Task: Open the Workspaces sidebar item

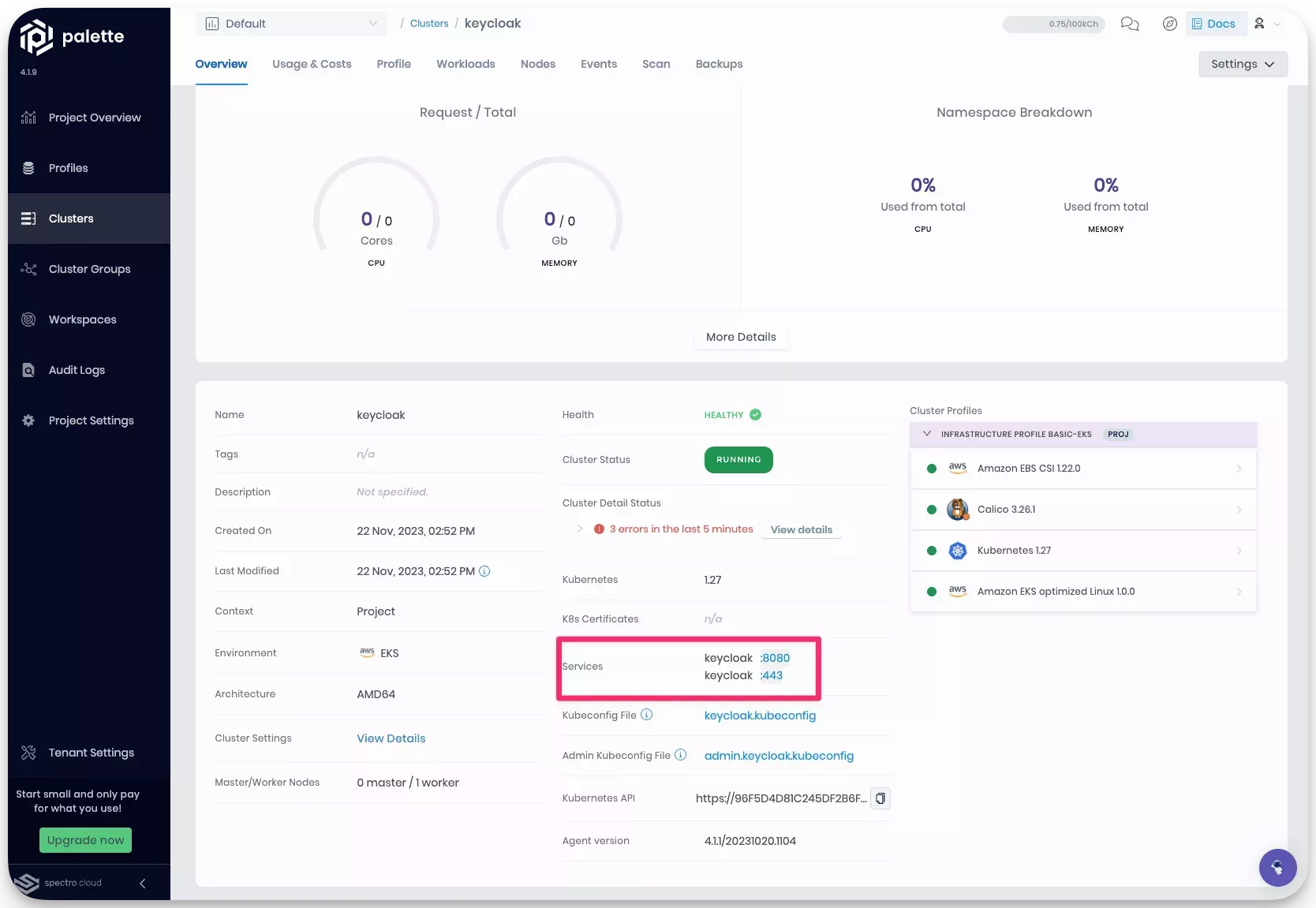Action: 81,319
